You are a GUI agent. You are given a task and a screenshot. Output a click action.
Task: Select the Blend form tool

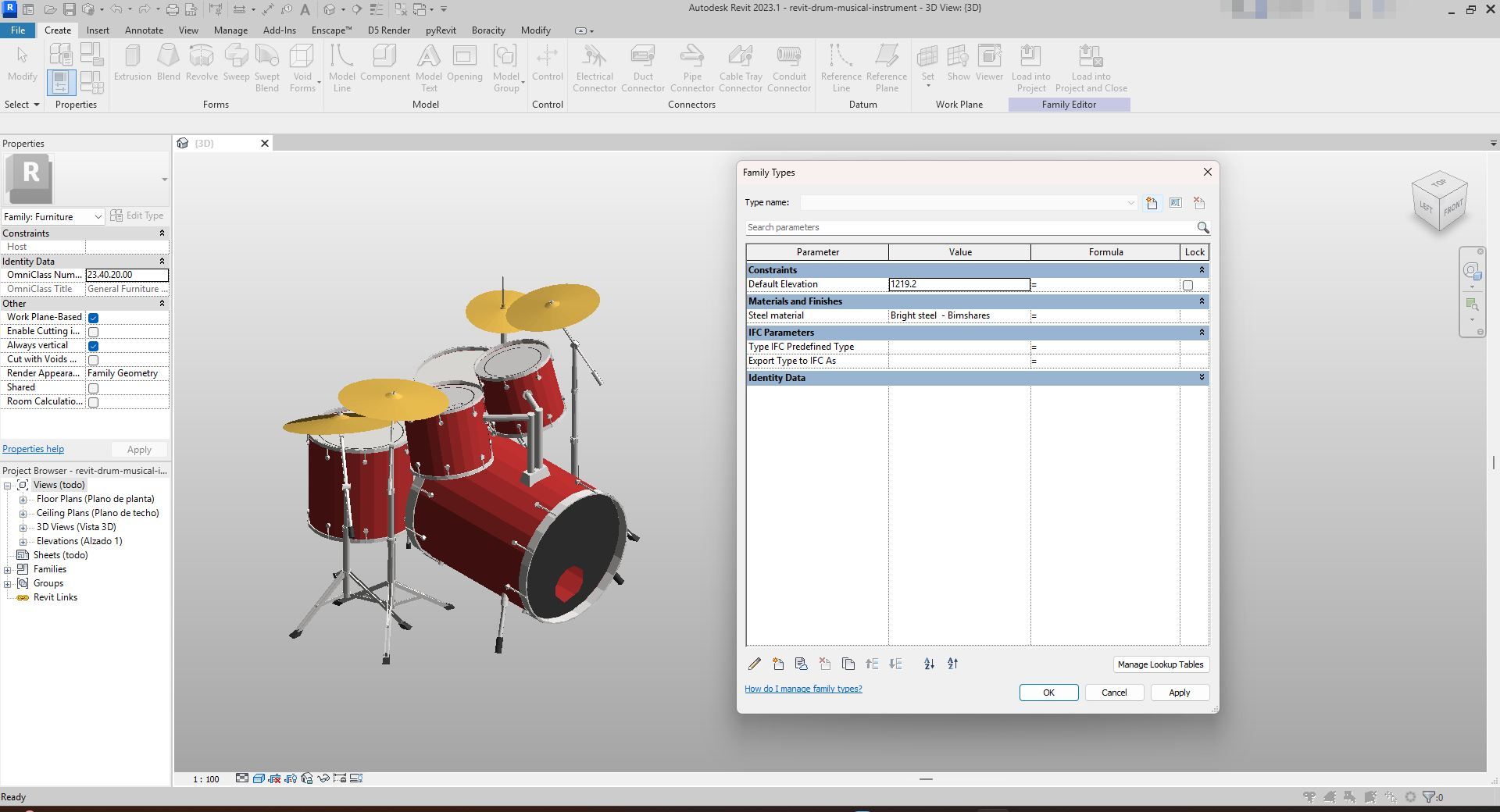[x=168, y=62]
